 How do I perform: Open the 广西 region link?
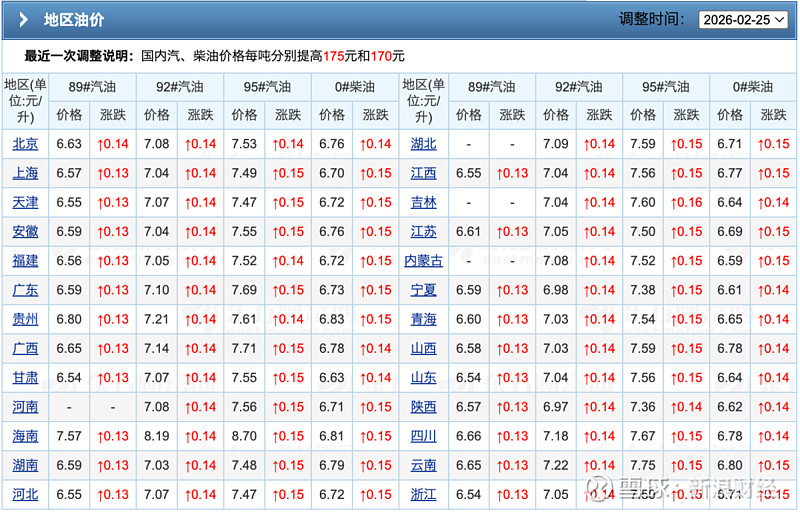pyautogui.click(x=25, y=348)
